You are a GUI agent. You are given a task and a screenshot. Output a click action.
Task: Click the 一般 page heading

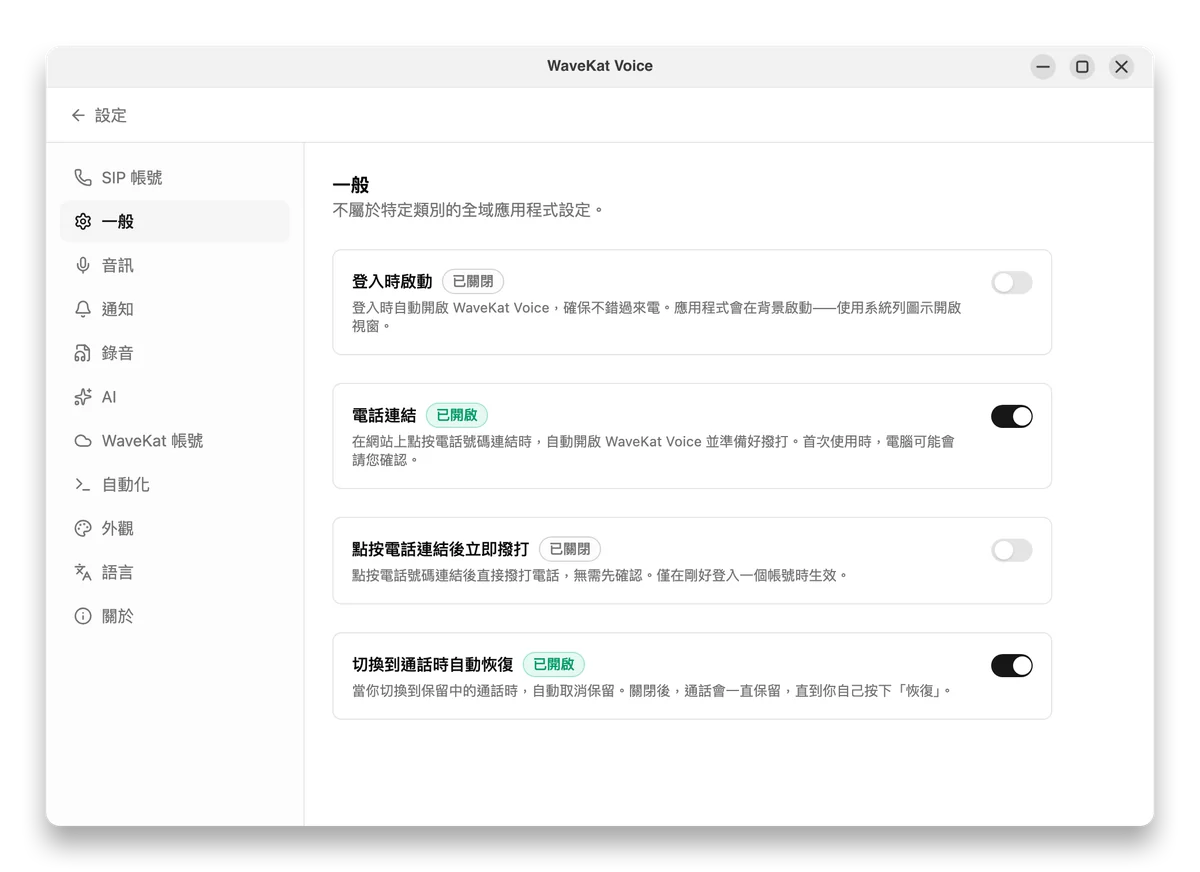click(x=351, y=185)
